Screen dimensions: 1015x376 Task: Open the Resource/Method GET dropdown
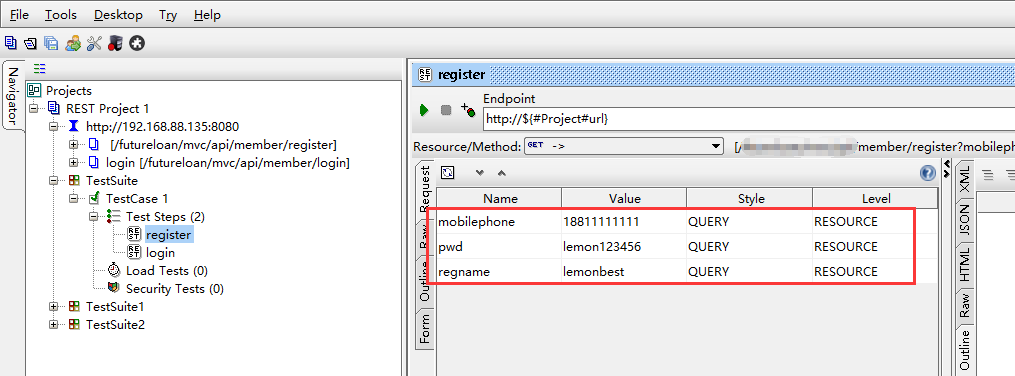pyautogui.click(x=623, y=146)
